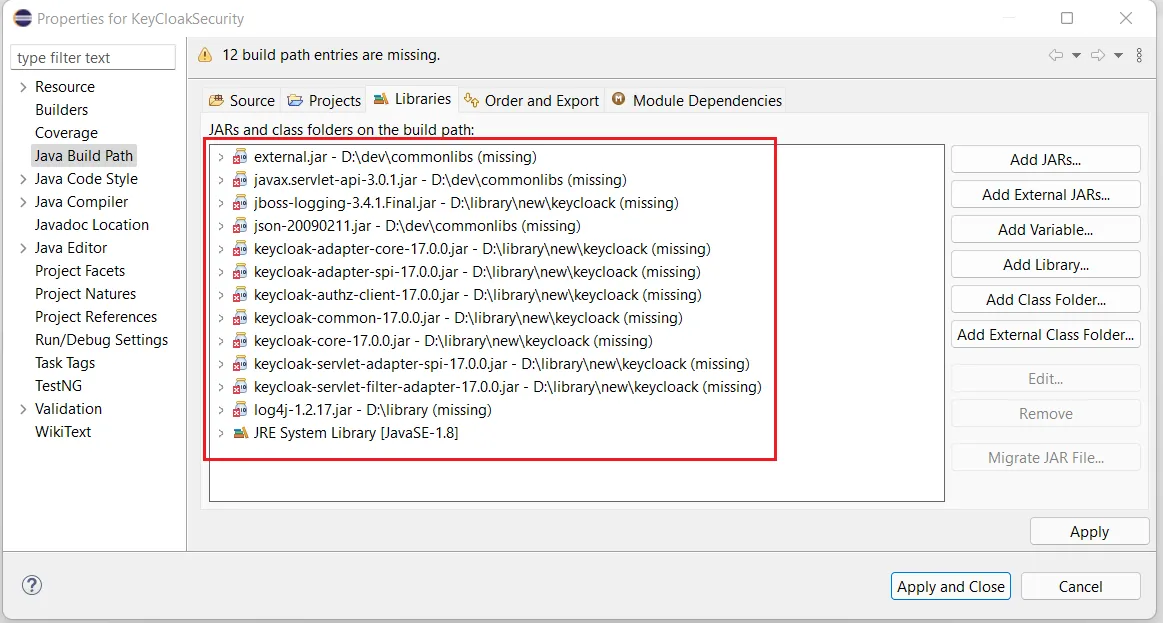Switch to the Projects tab

click(x=324, y=100)
